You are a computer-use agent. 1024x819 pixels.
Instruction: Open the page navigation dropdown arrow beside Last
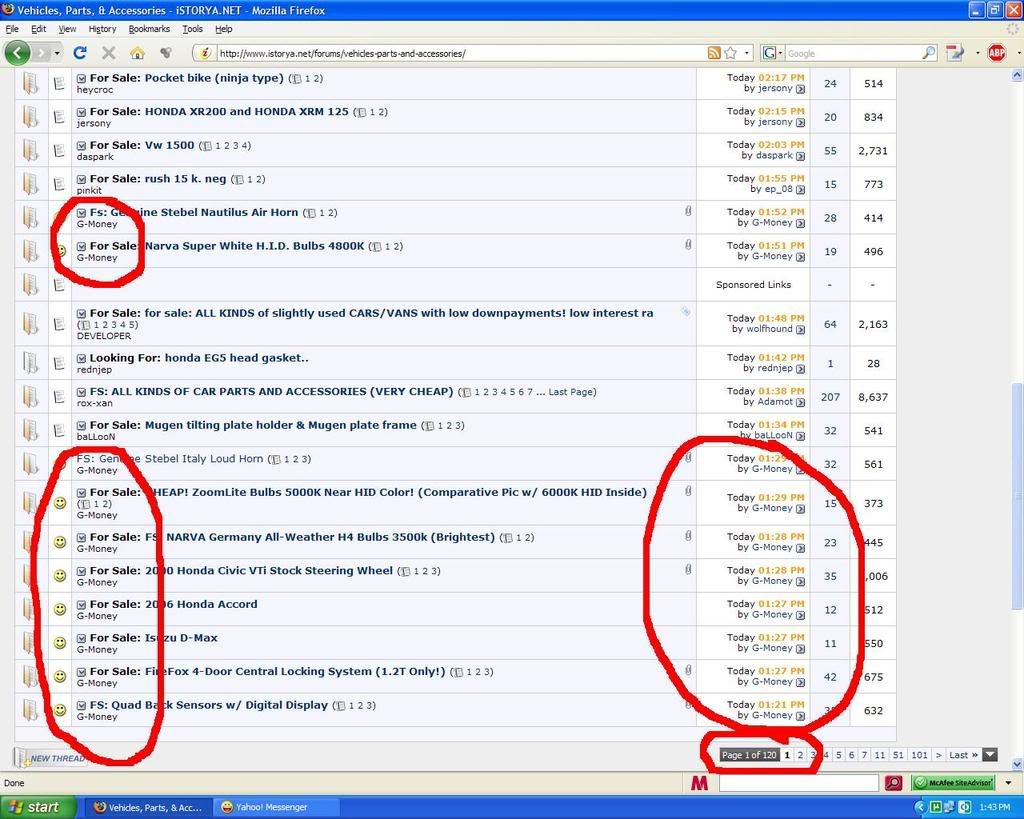pos(990,755)
